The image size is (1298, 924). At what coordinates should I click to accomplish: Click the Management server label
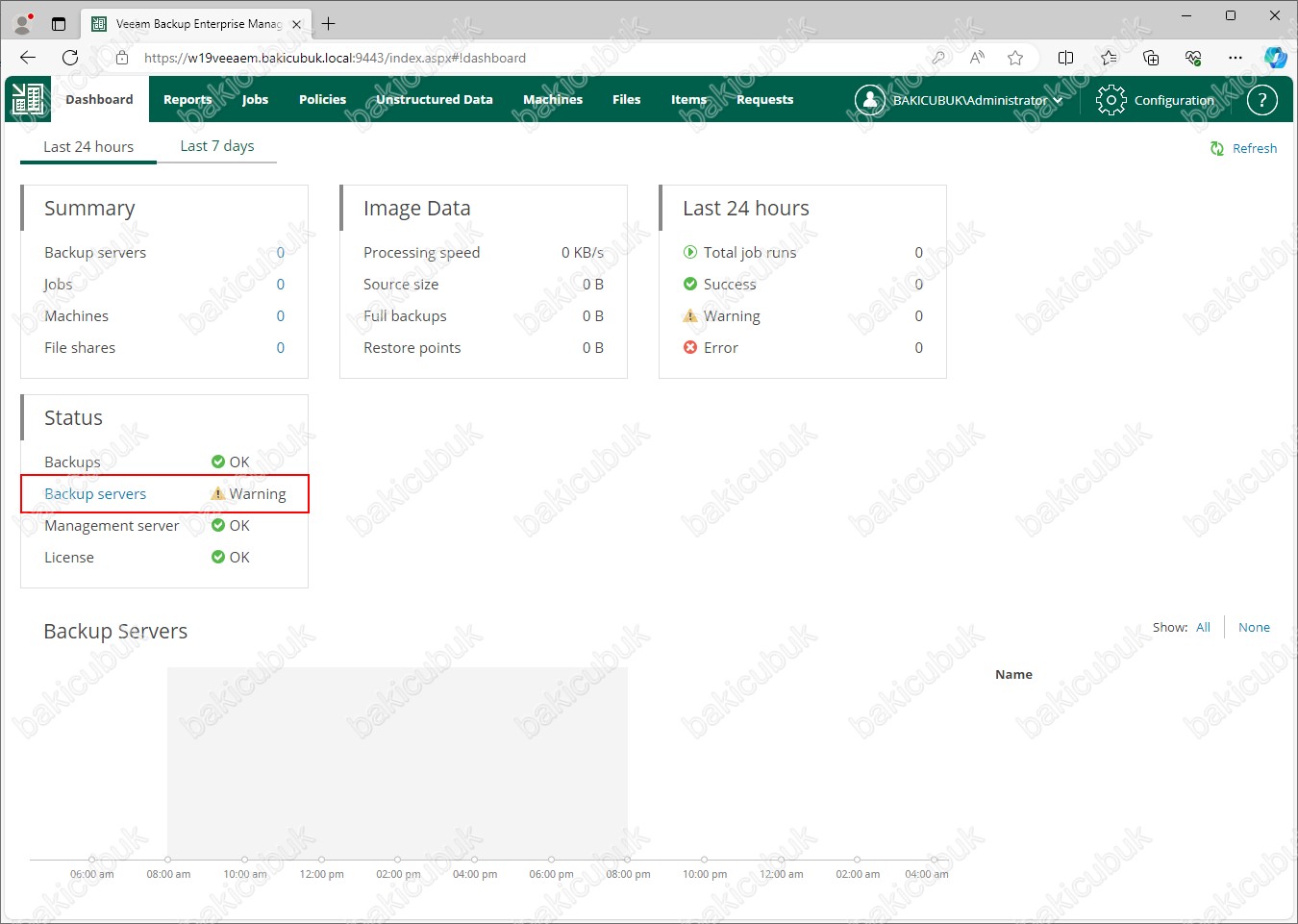click(x=112, y=525)
